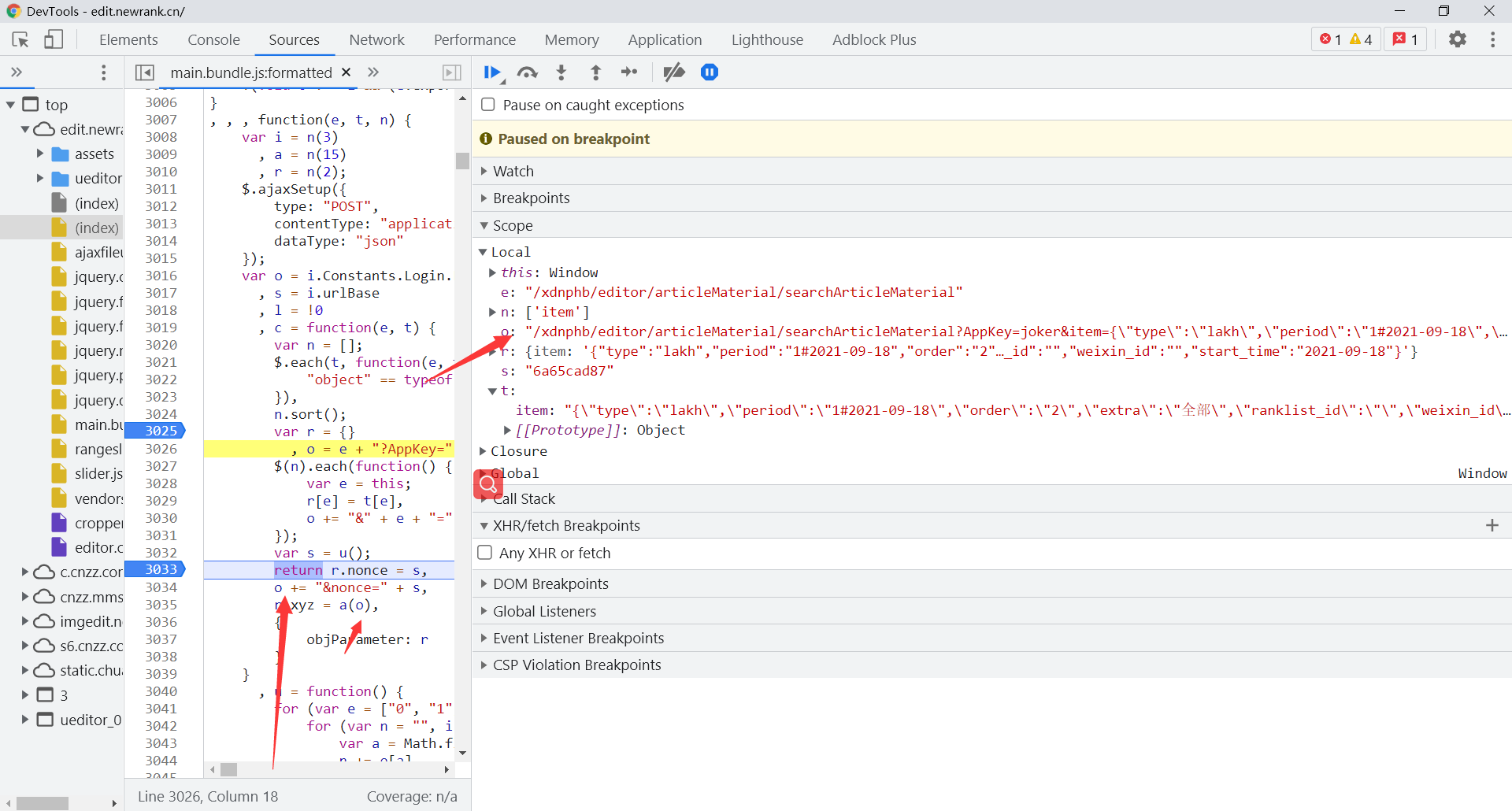Open the Network tab
1512x811 pixels.
[376, 39]
